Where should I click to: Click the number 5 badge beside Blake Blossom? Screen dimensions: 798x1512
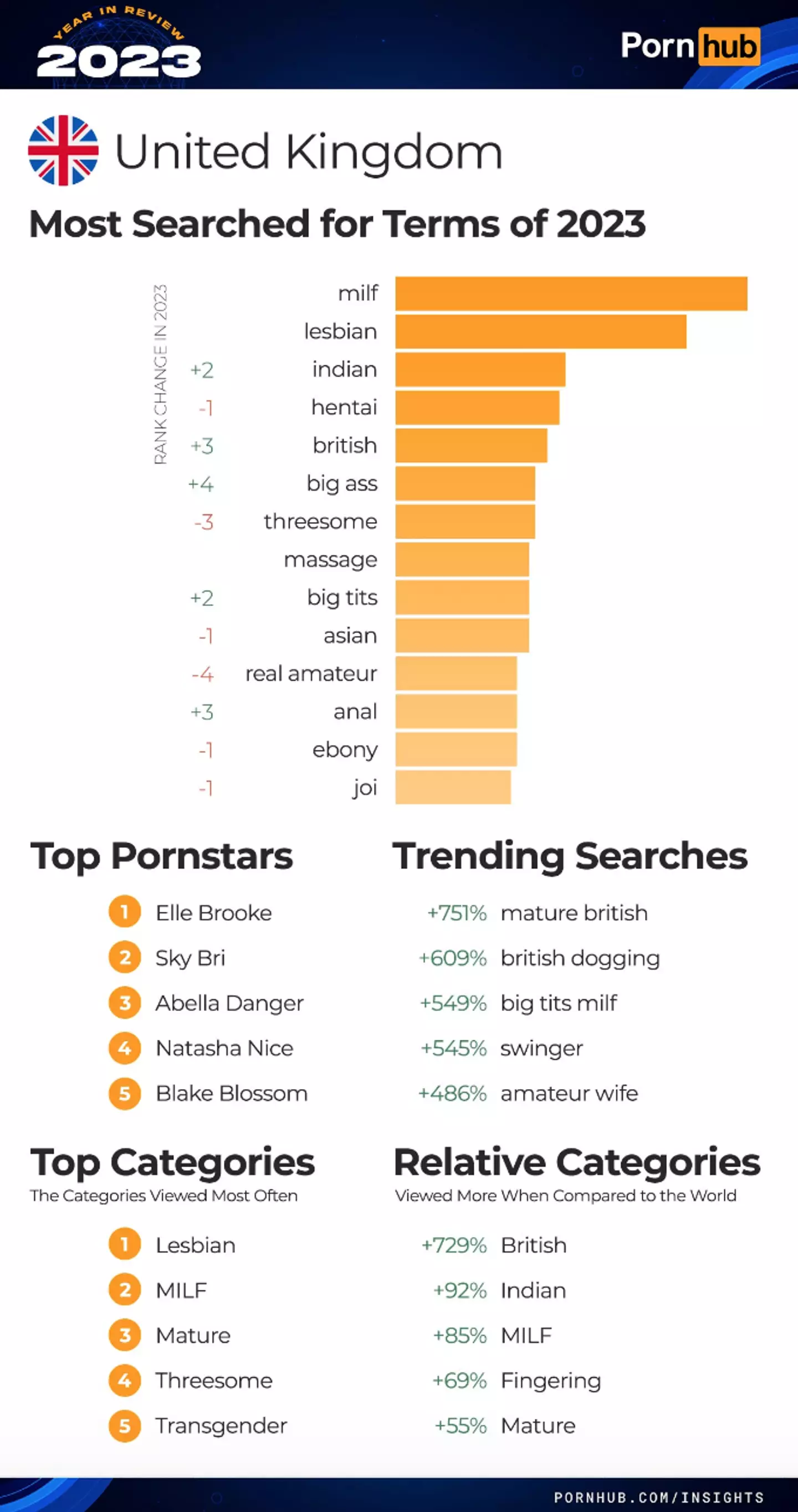(124, 1093)
